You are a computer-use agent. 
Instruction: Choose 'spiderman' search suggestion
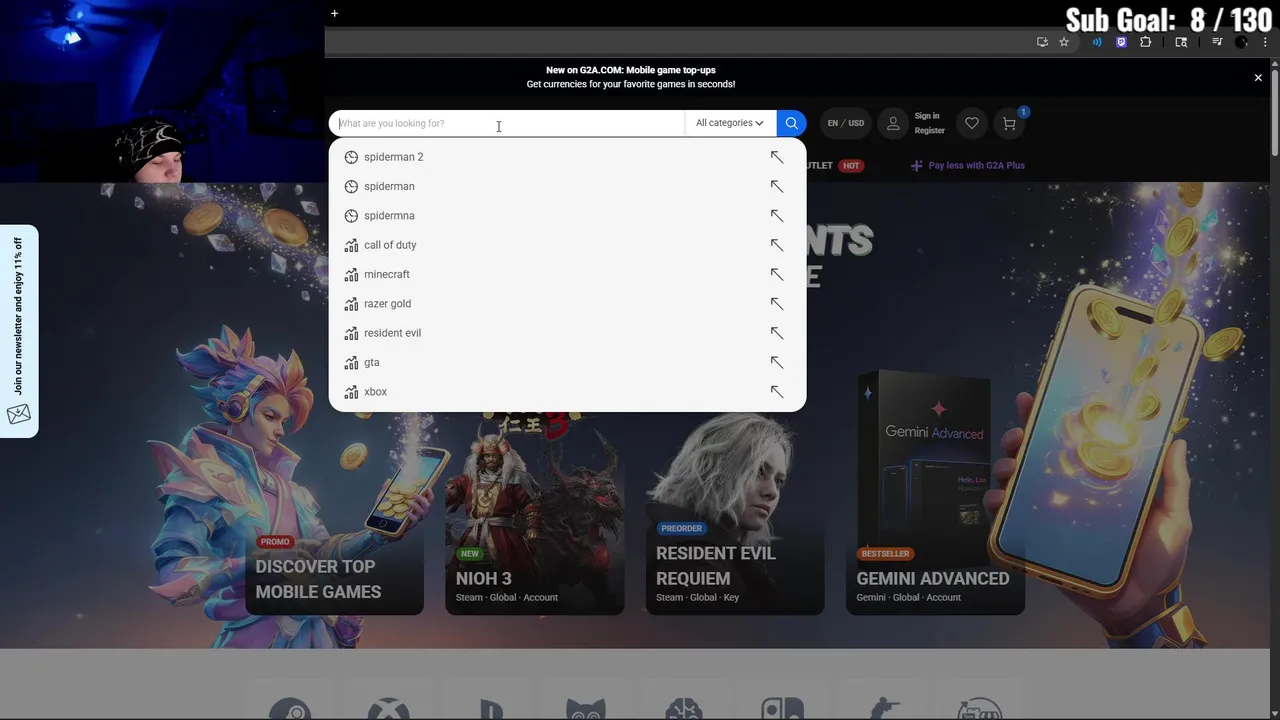point(389,186)
